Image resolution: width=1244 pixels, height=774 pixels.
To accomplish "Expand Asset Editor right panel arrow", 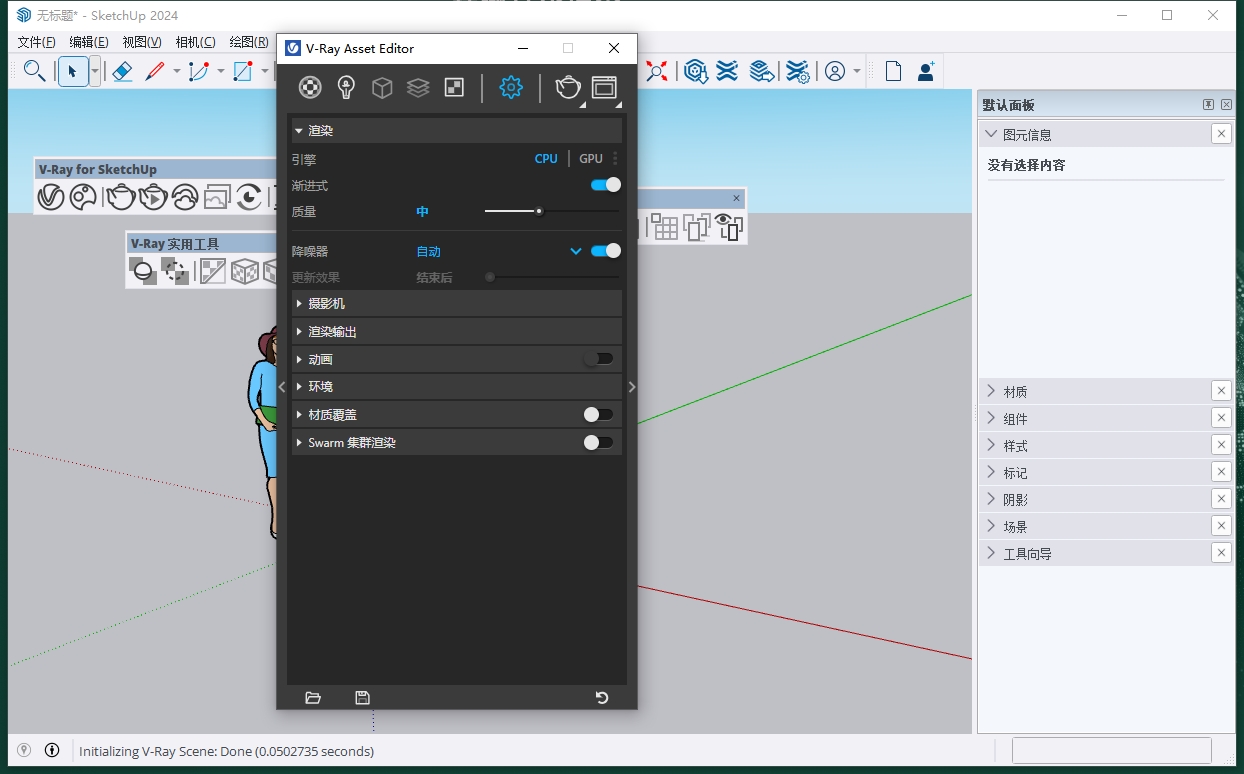I will pos(631,387).
